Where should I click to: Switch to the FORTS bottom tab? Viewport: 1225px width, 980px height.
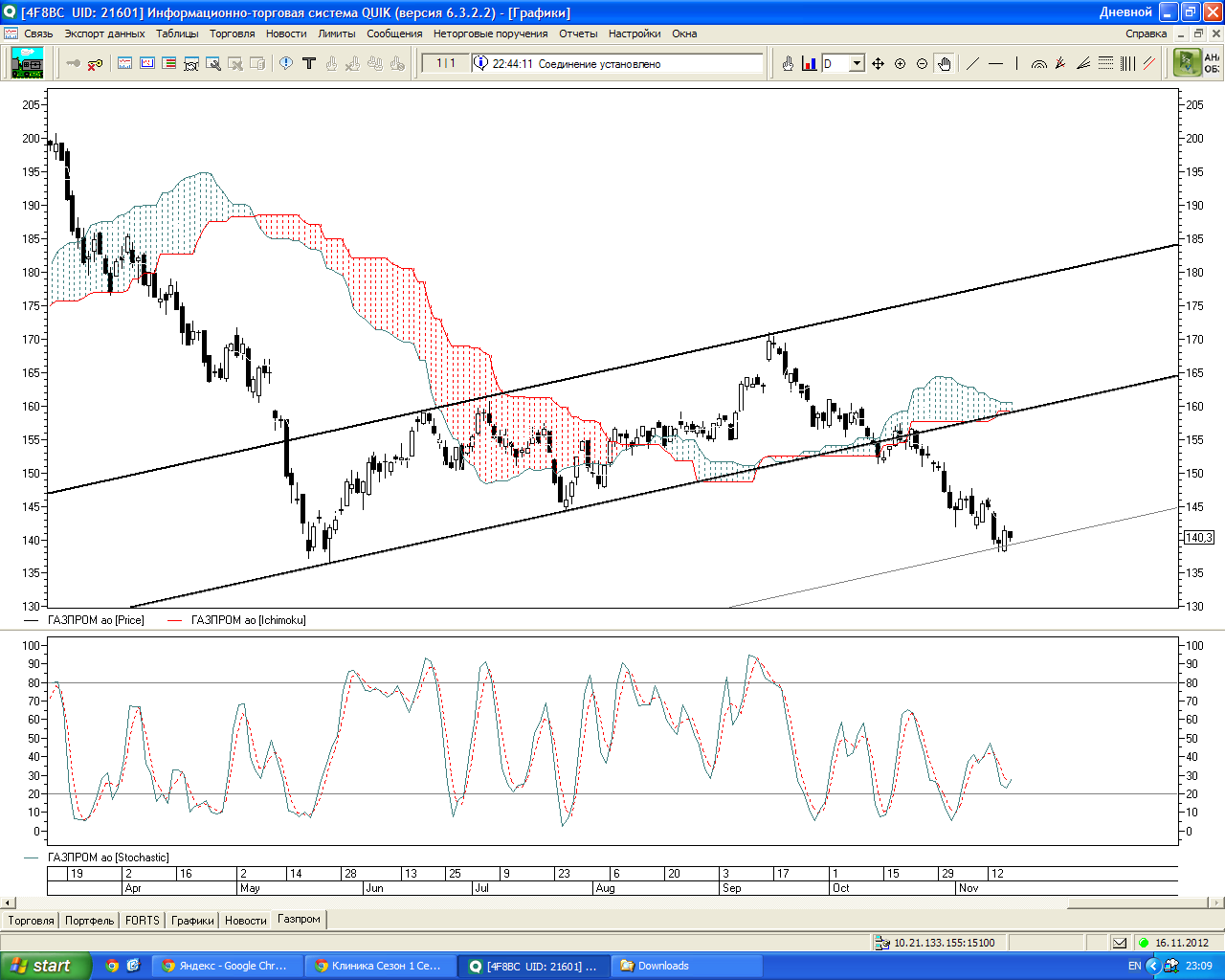[143, 921]
